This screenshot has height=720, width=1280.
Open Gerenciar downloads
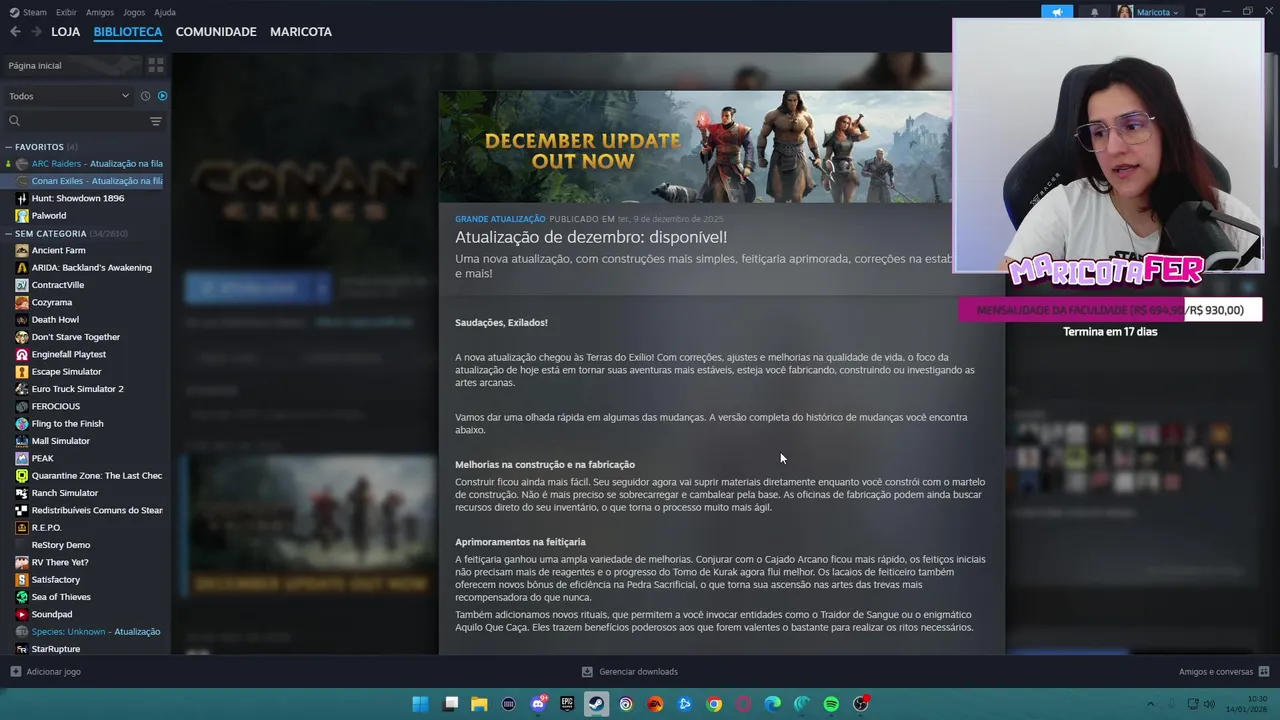[x=630, y=672]
